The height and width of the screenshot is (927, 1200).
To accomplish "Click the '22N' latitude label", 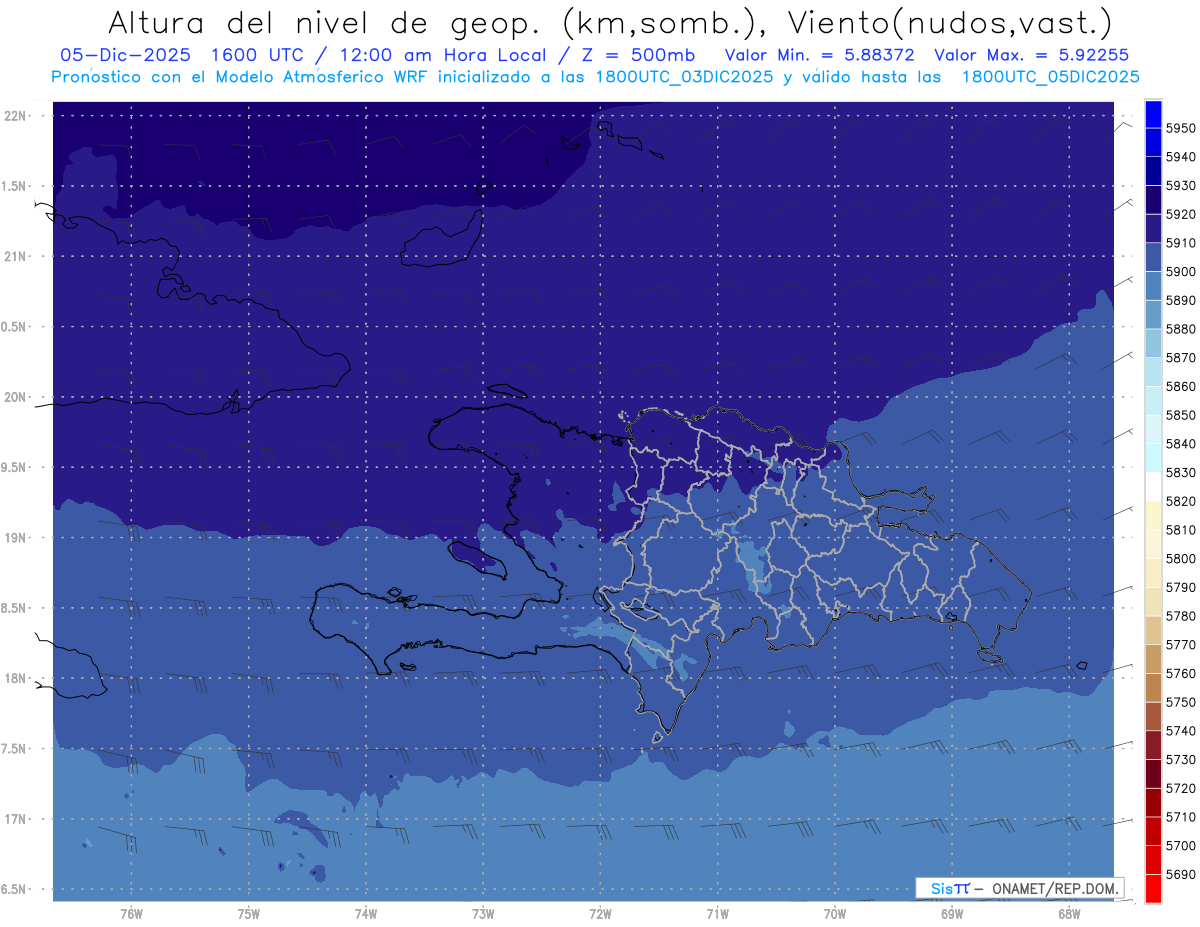I will click(x=15, y=116).
